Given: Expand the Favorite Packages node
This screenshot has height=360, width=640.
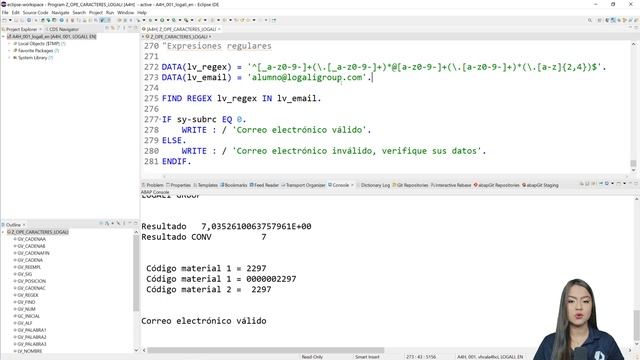Looking at the screenshot, I should [x=9, y=51].
